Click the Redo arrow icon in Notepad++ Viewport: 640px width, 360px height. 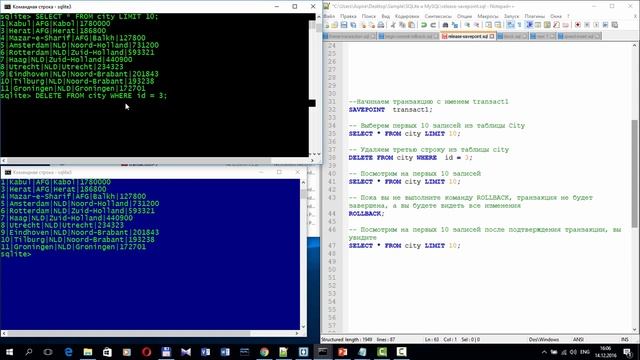click(433, 25)
